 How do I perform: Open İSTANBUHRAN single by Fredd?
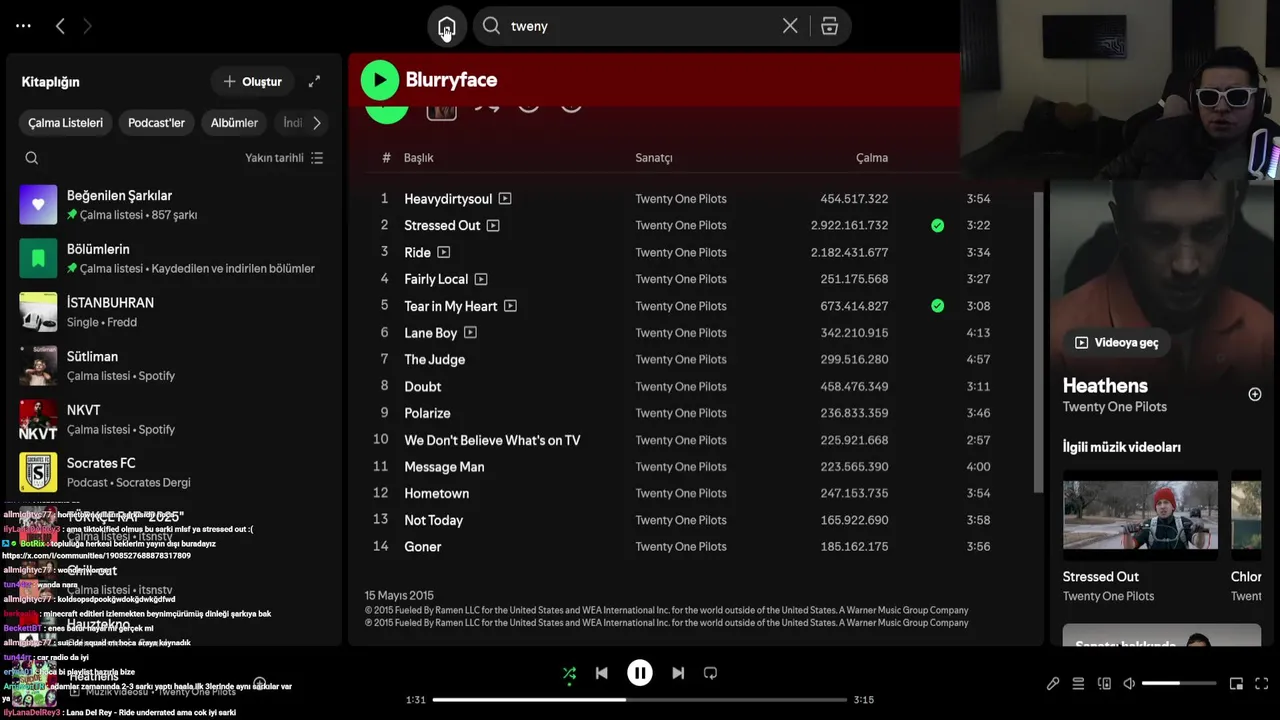coord(173,312)
